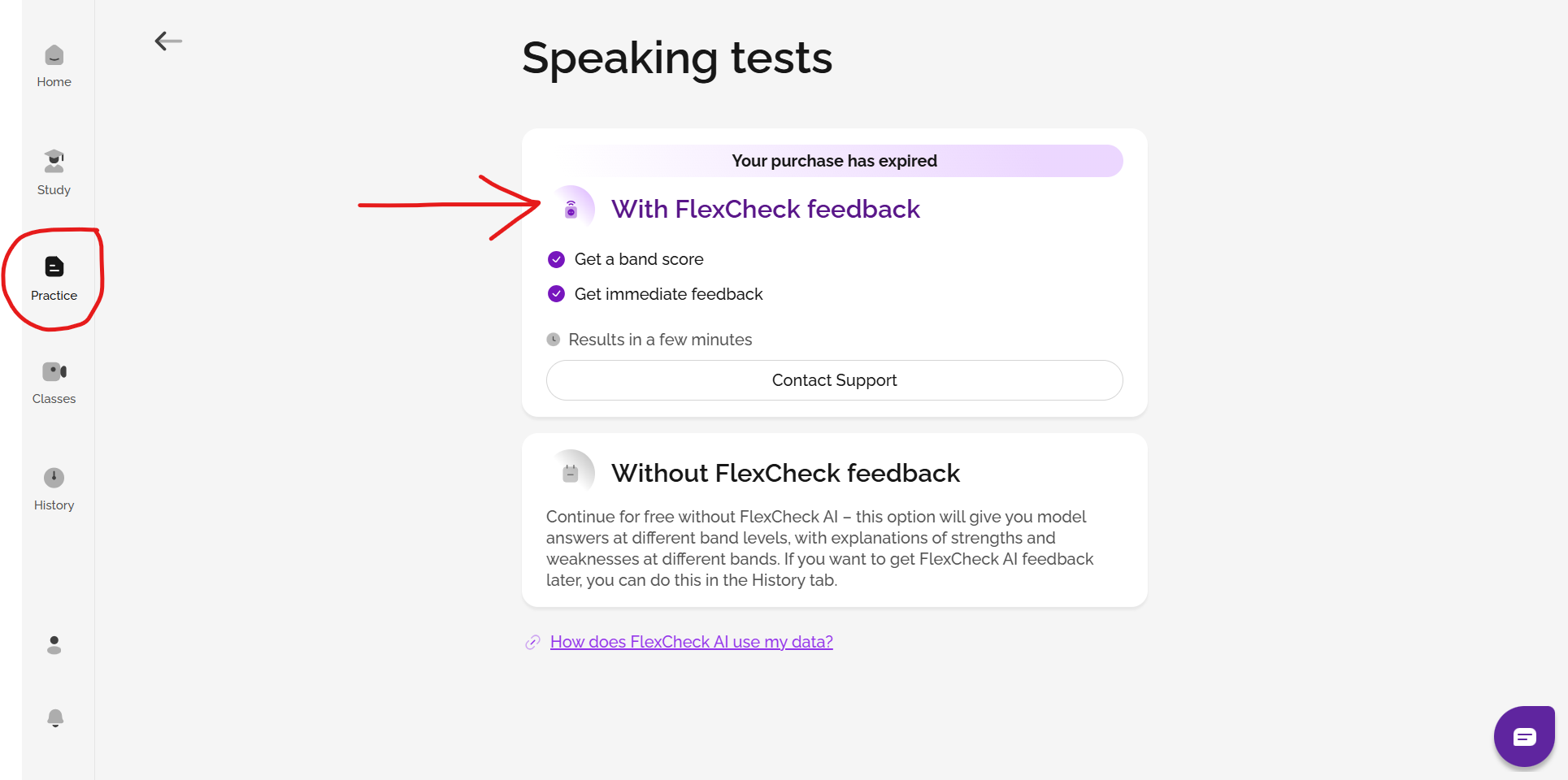Click the Home sidebar icon

tap(54, 56)
